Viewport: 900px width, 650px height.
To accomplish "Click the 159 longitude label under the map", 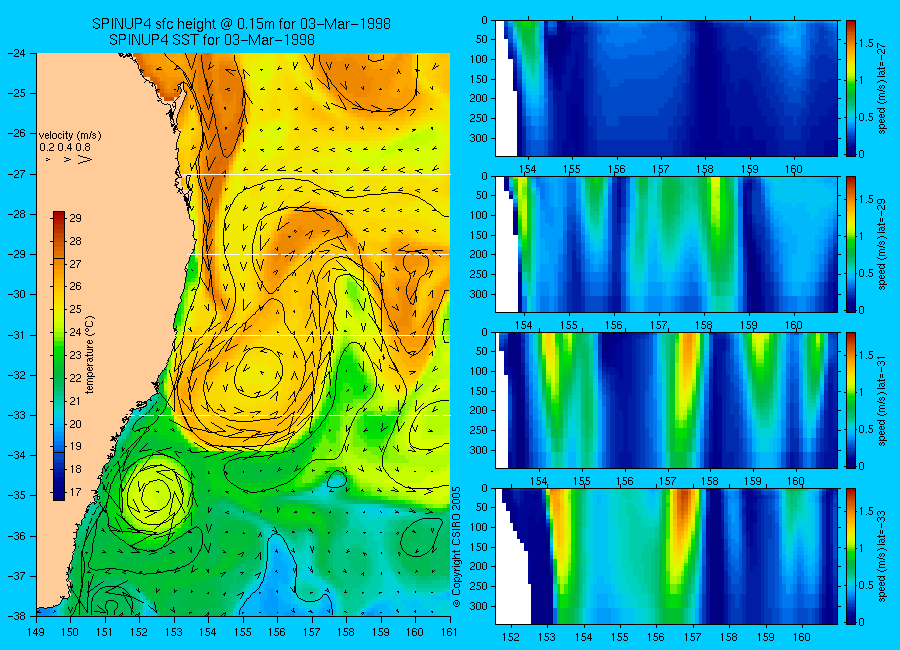I will pos(381,632).
